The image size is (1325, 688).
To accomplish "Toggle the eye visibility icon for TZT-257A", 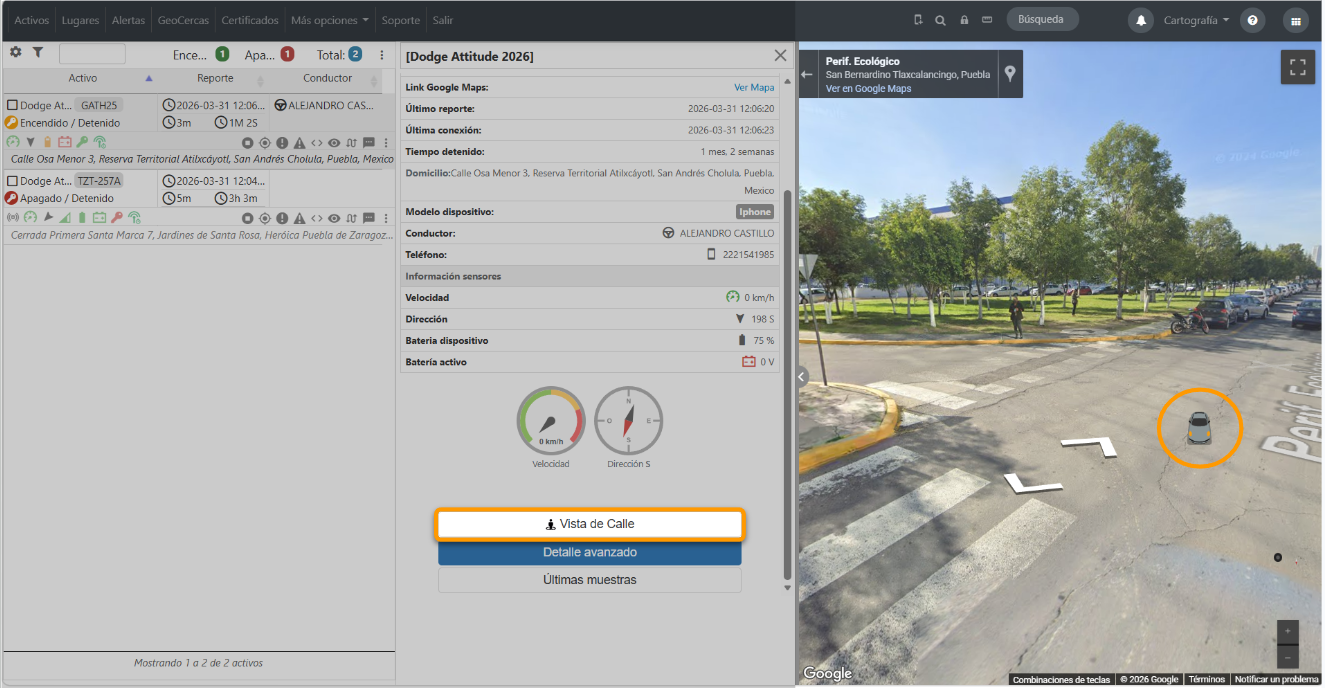I will pyautogui.click(x=334, y=218).
